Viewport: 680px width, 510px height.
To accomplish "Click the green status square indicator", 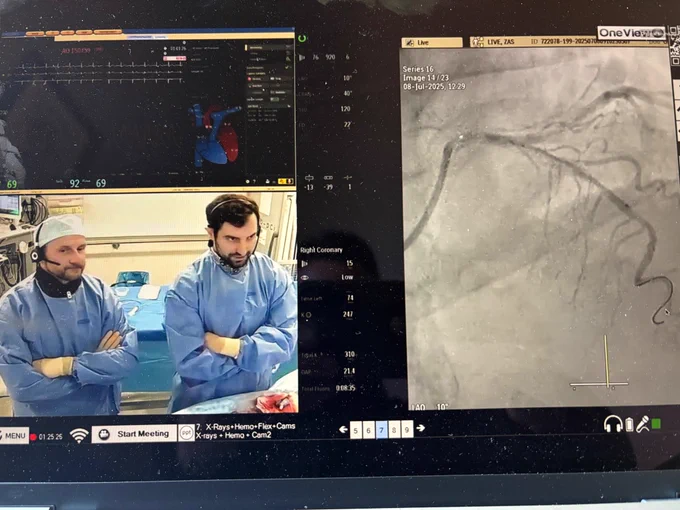I will point(656,424).
